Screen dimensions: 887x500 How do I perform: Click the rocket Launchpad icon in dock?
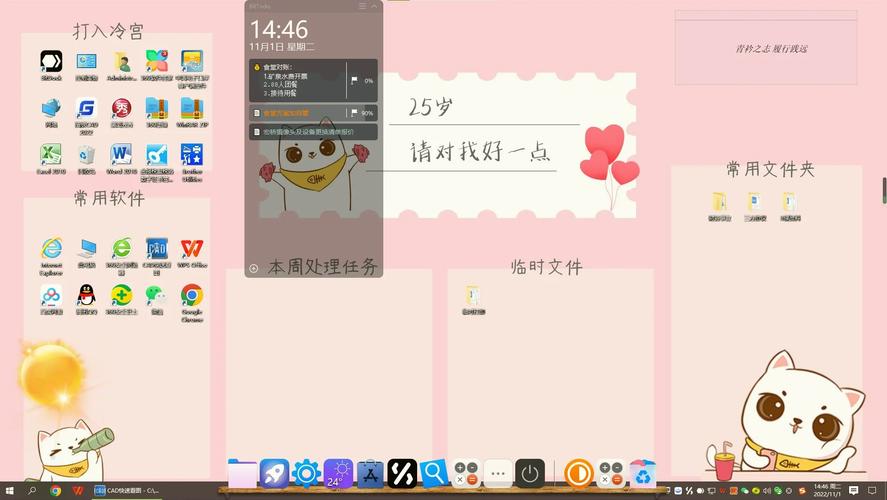pyautogui.click(x=274, y=473)
